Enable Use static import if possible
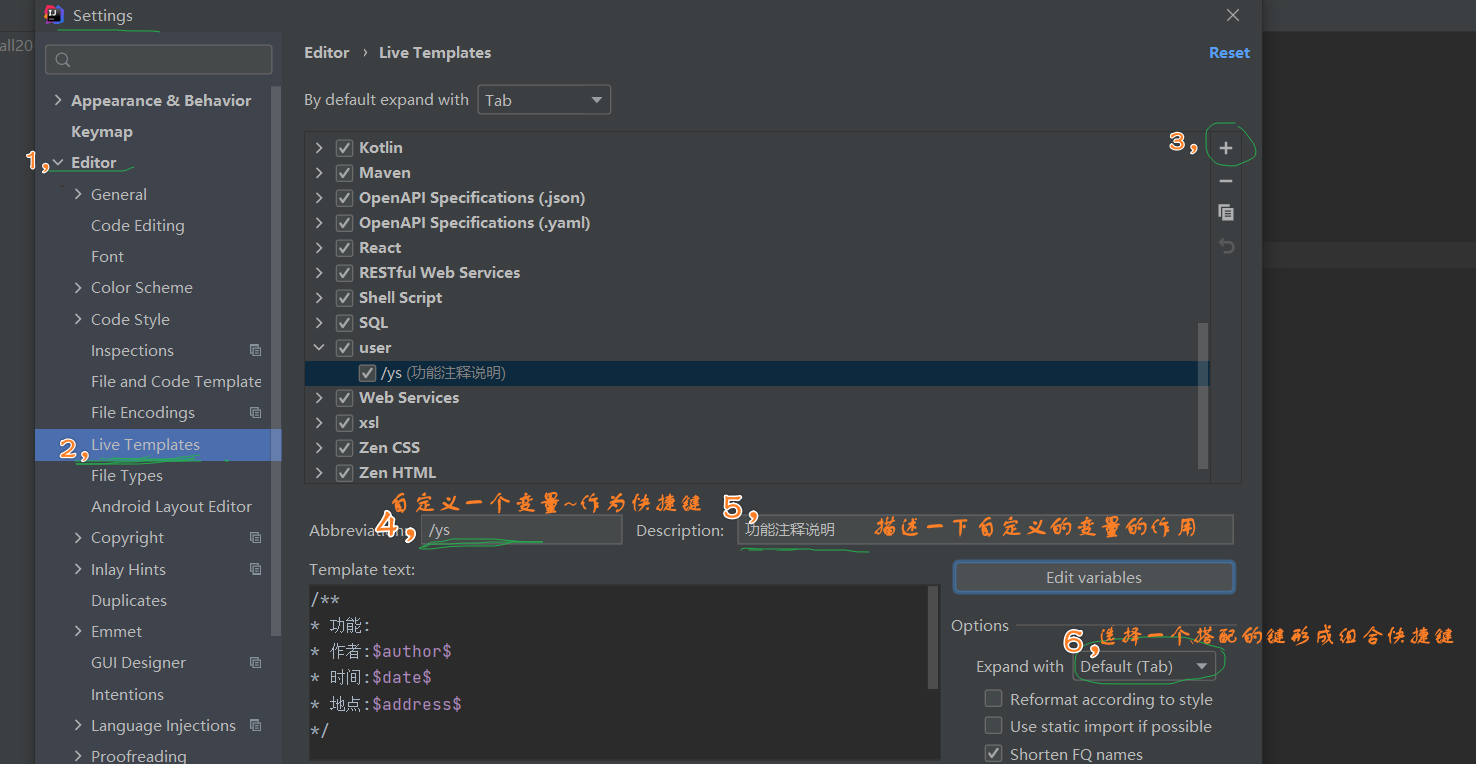1476x764 pixels. [x=993, y=726]
